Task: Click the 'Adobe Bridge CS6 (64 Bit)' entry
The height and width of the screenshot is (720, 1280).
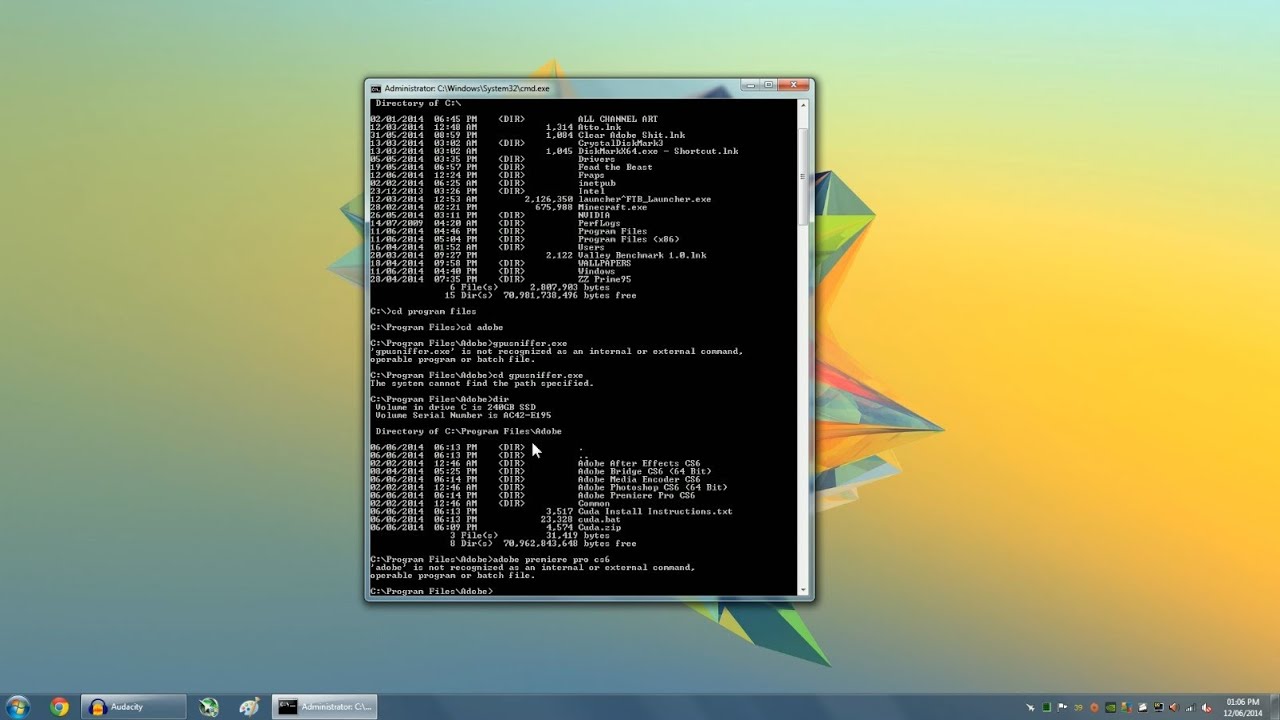Action: point(644,471)
